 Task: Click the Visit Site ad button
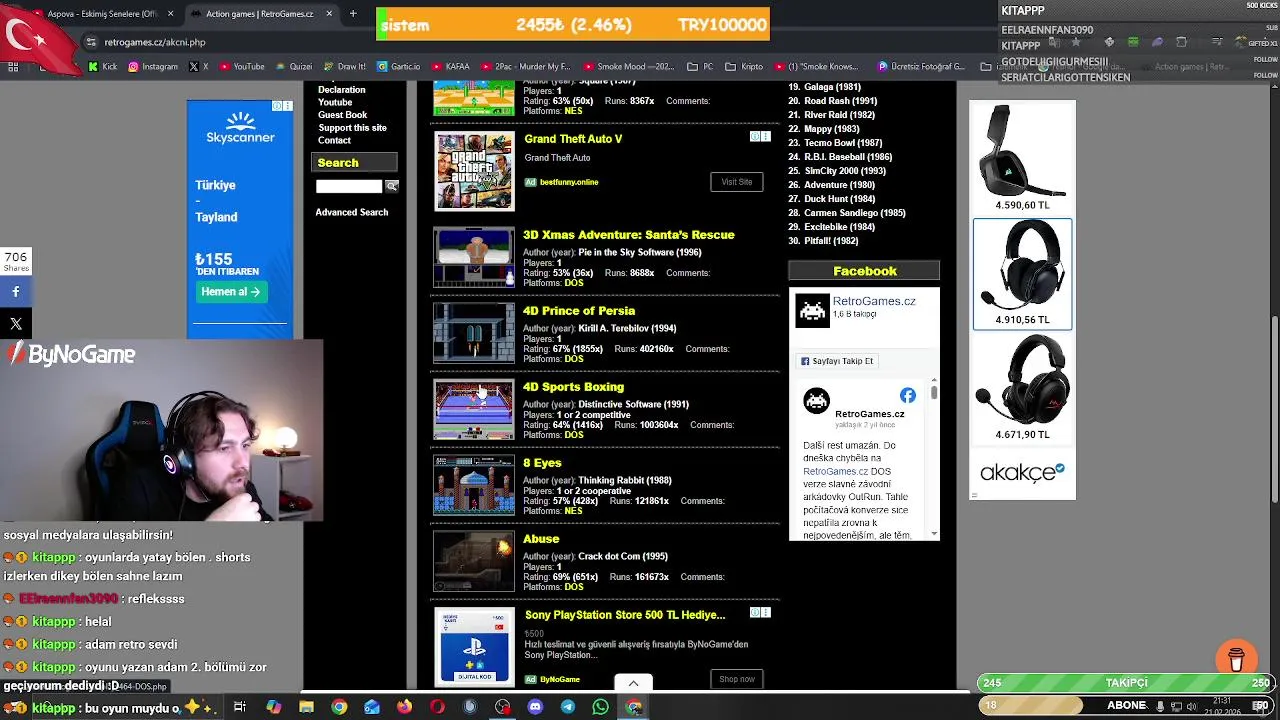tap(737, 182)
